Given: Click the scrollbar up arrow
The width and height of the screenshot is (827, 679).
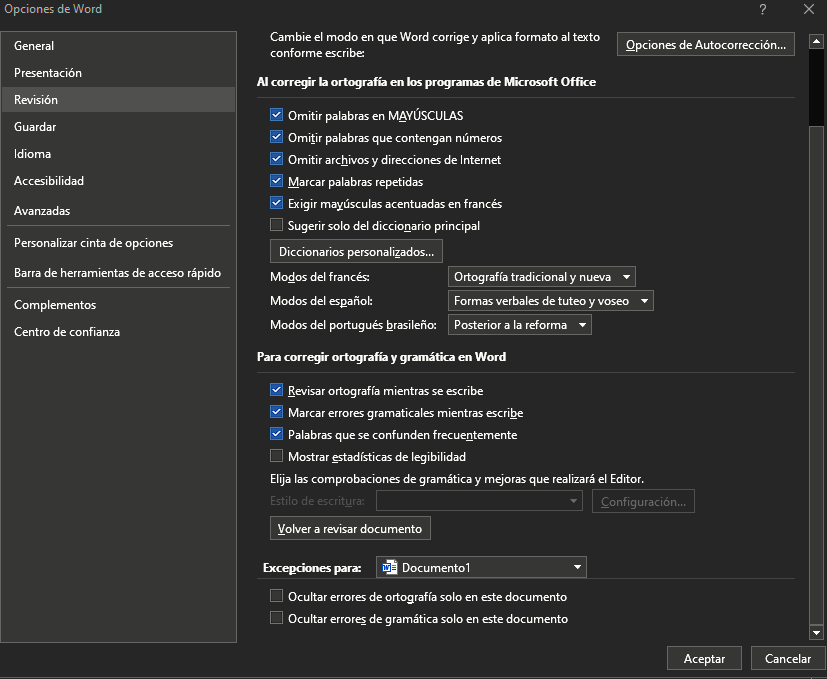Looking at the screenshot, I should click(x=816, y=41).
